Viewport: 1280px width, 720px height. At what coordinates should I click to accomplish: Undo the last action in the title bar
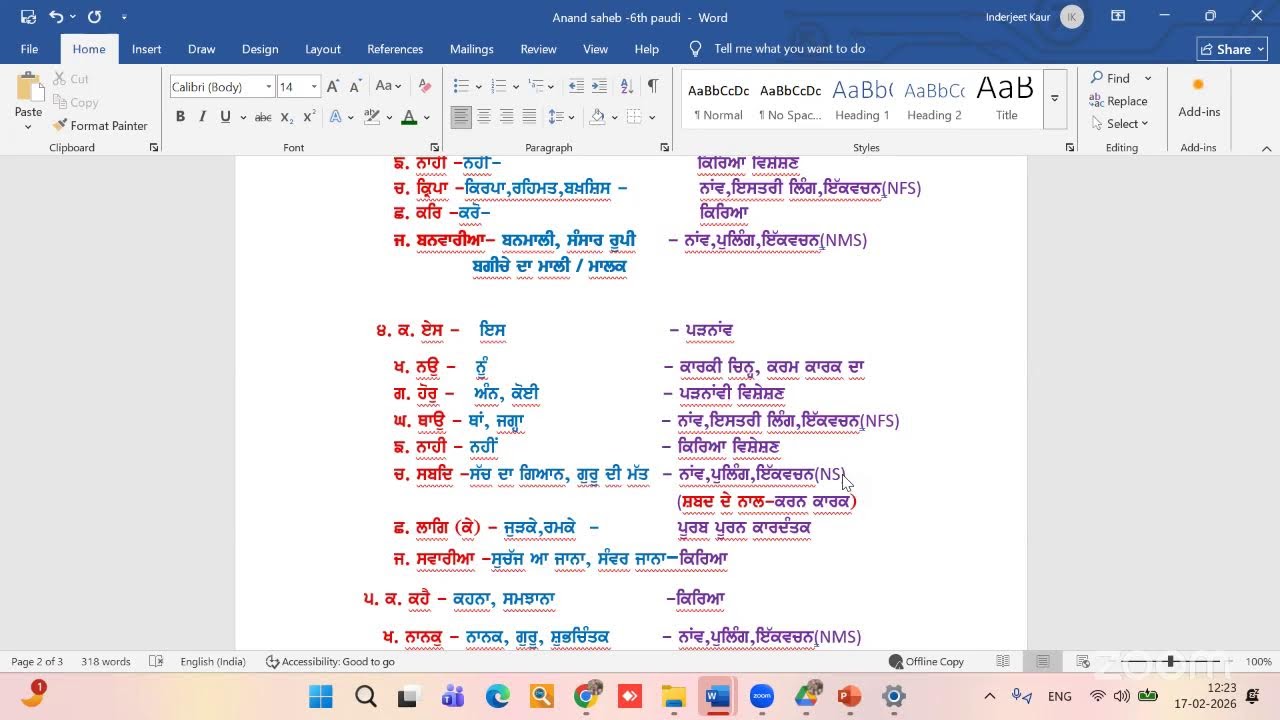point(55,17)
